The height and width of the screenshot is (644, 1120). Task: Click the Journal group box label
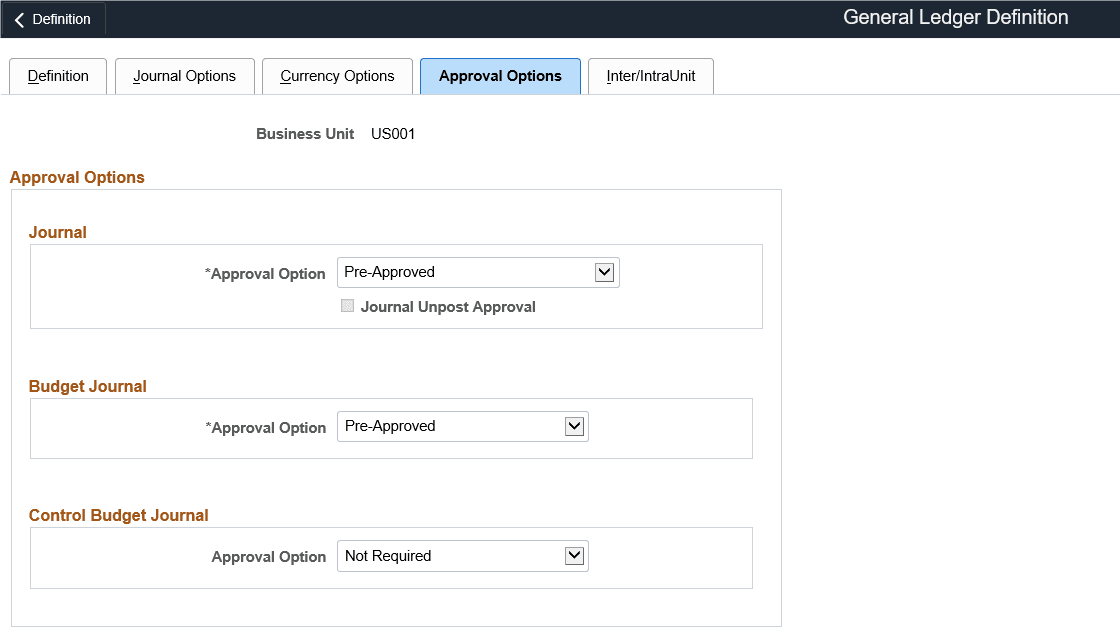(x=57, y=232)
